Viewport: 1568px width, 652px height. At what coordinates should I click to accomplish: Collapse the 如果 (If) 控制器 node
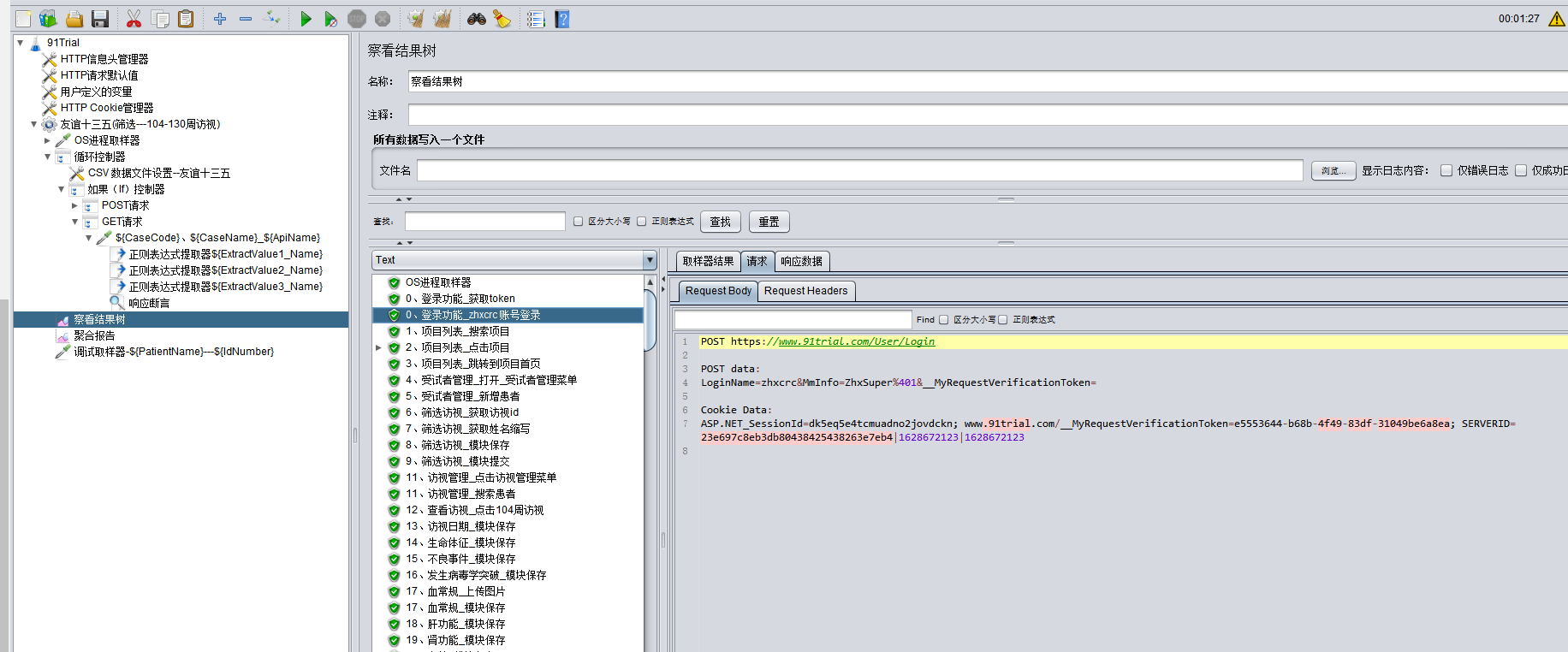62,189
